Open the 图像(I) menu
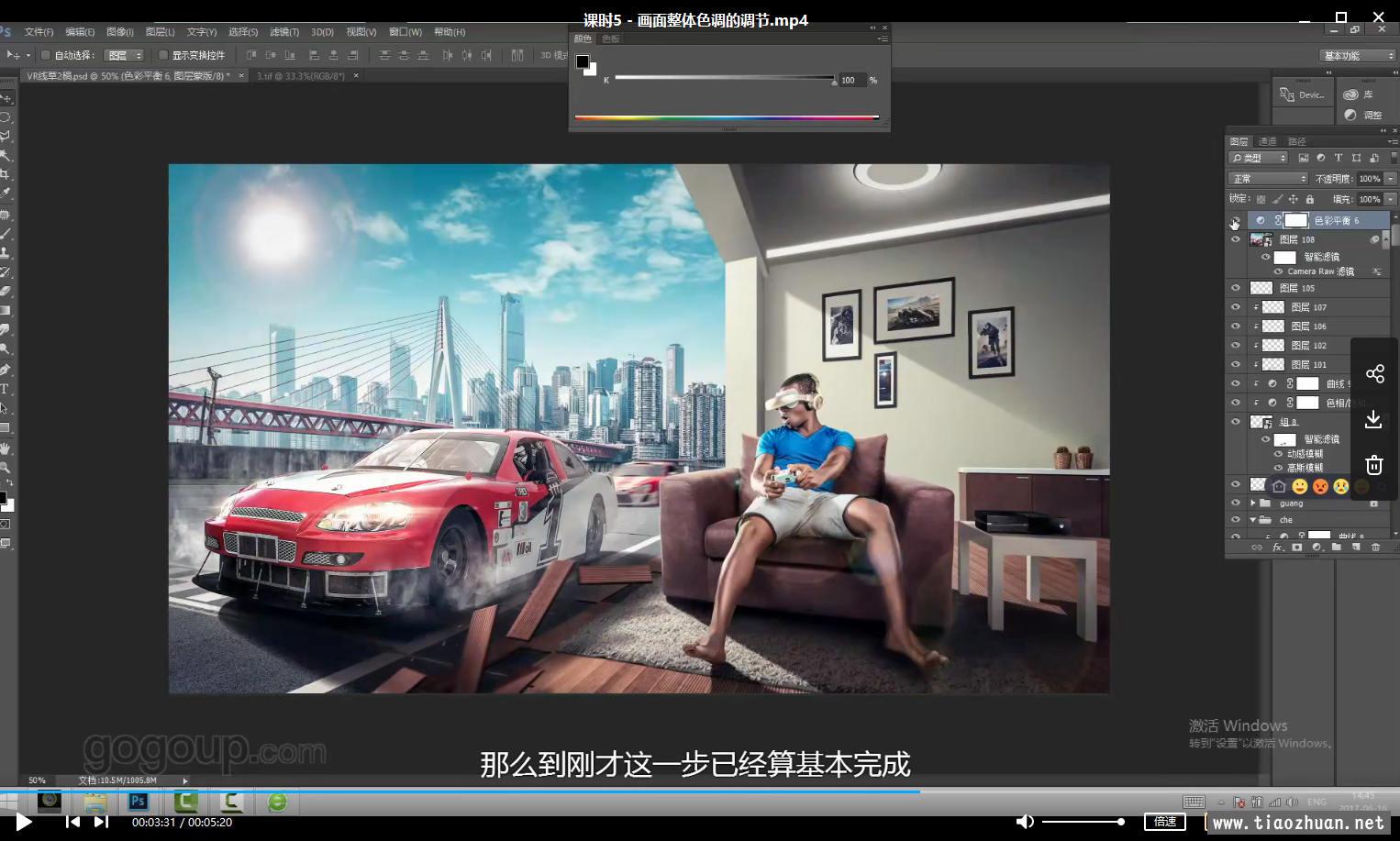The width and height of the screenshot is (1400, 841). [119, 32]
